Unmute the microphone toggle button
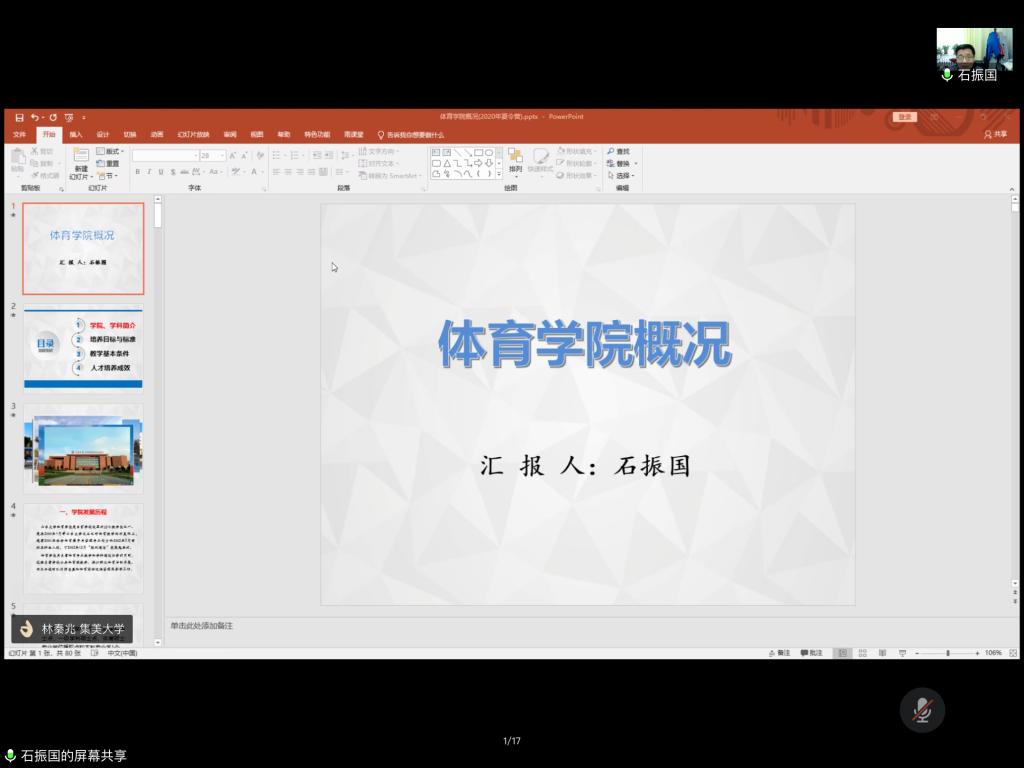Image resolution: width=1024 pixels, height=768 pixels. tap(922, 710)
